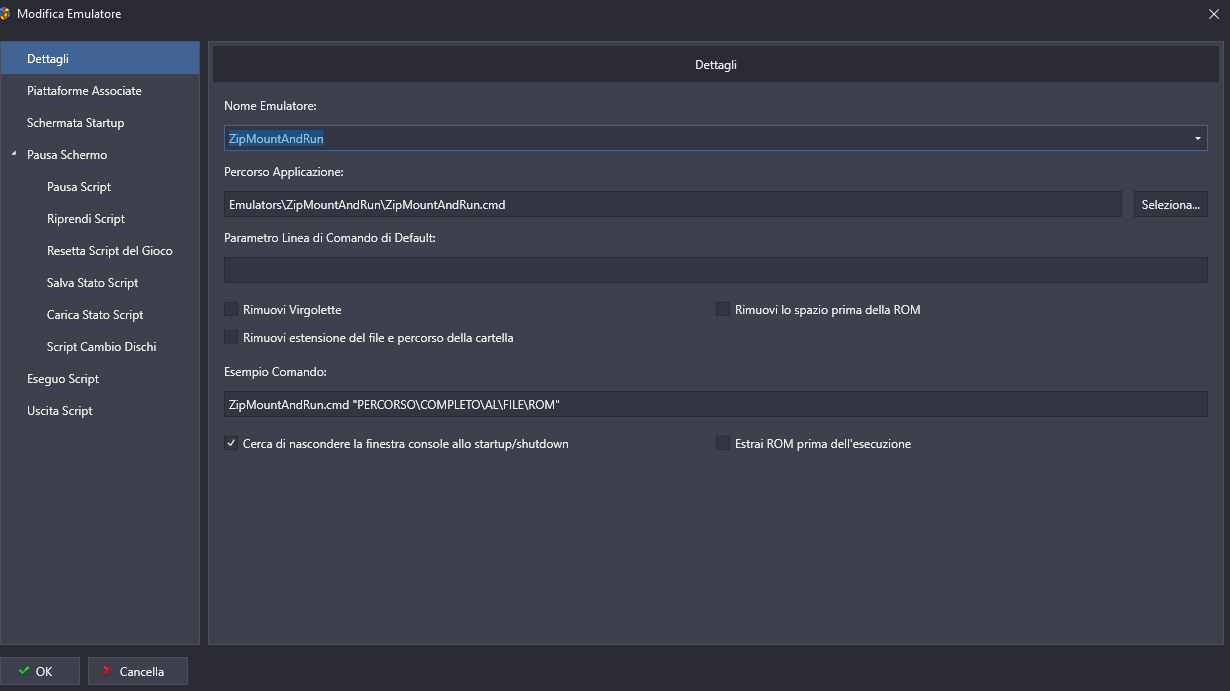The width and height of the screenshot is (1230, 691).
Task: Check Rimuovi estensione del file e percorso
Action: tap(232, 338)
